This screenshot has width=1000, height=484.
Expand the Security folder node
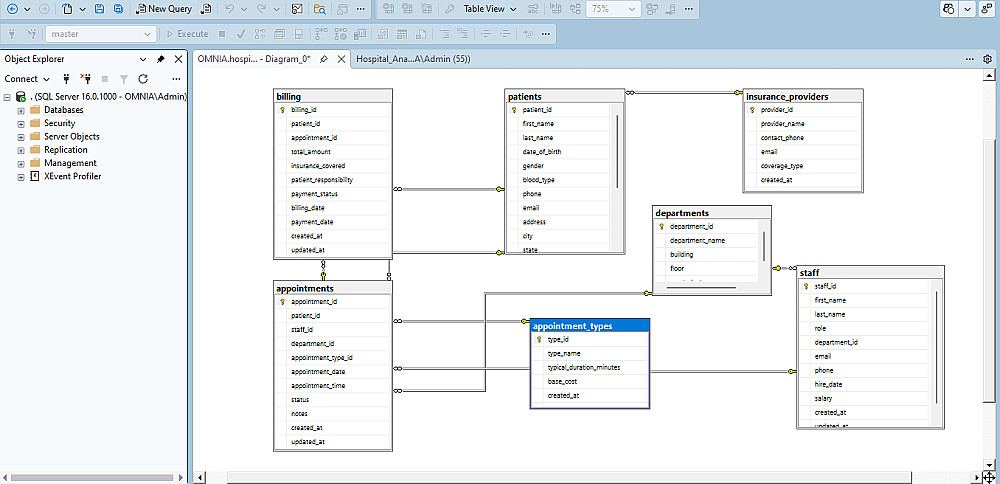(21, 124)
